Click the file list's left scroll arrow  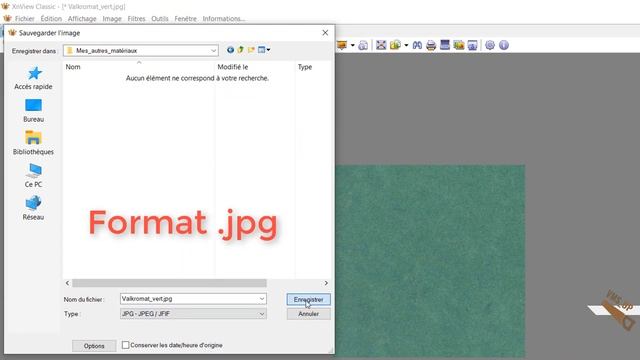click(x=67, y=283)
